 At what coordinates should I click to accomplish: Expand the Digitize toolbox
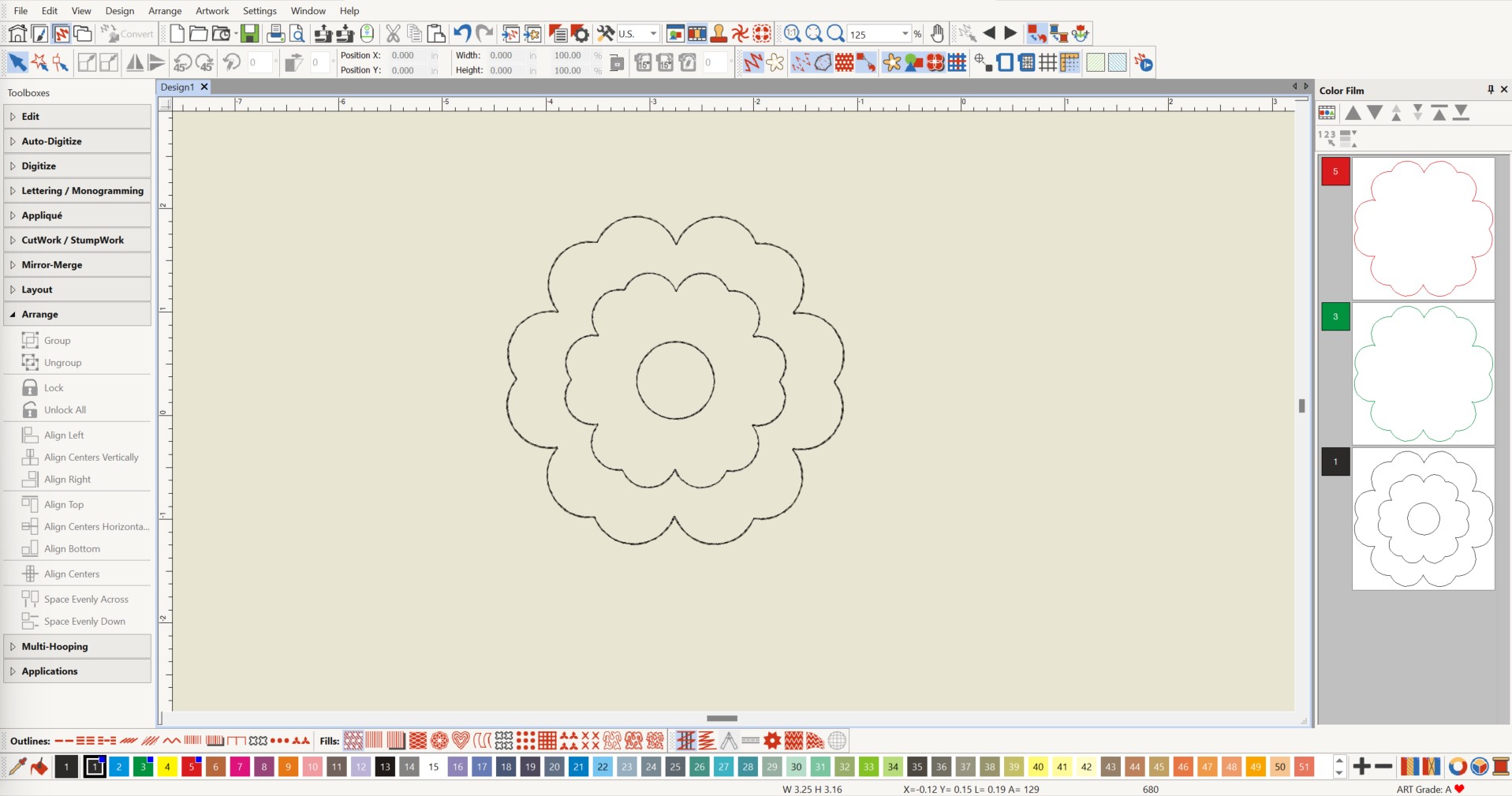pyautogui.click(x=77, y=166)
